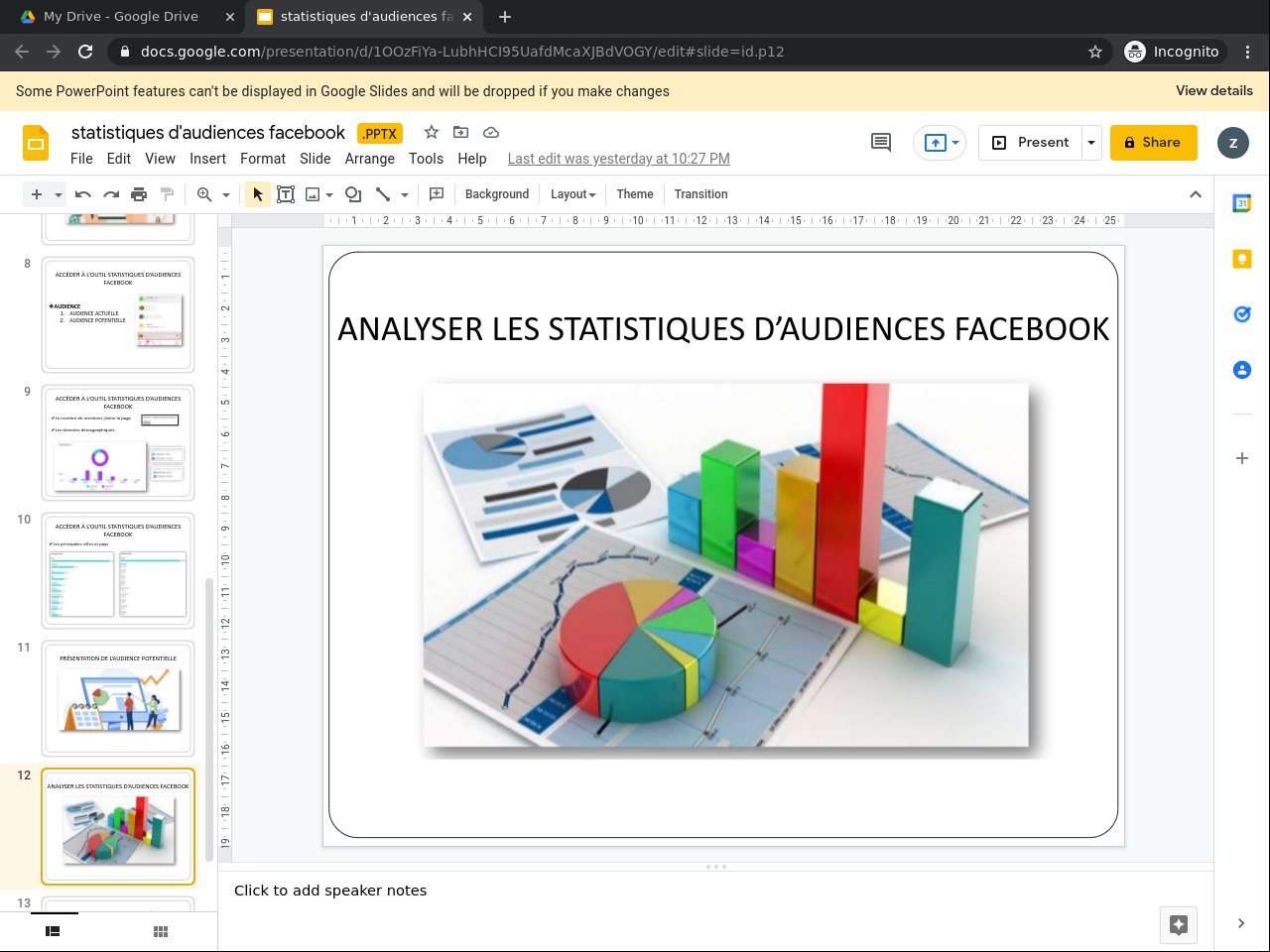Check the cloud document status icon

tap(491, 133)
